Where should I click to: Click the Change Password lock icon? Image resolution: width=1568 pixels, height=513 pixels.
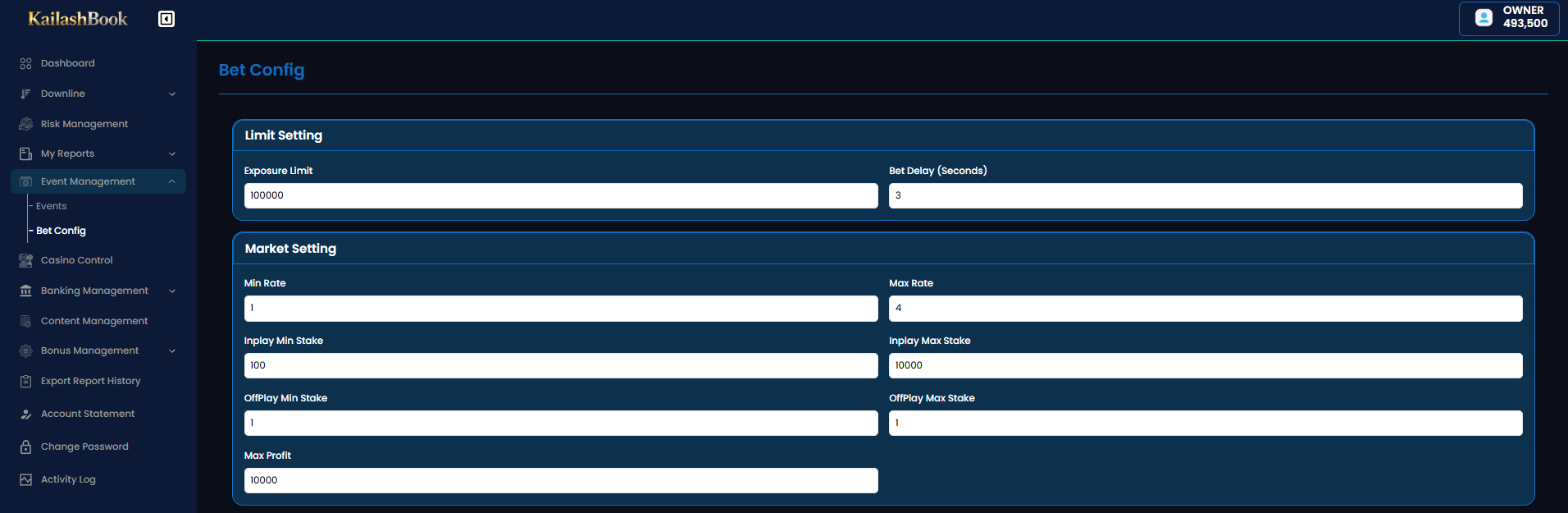tap(26, 447)
